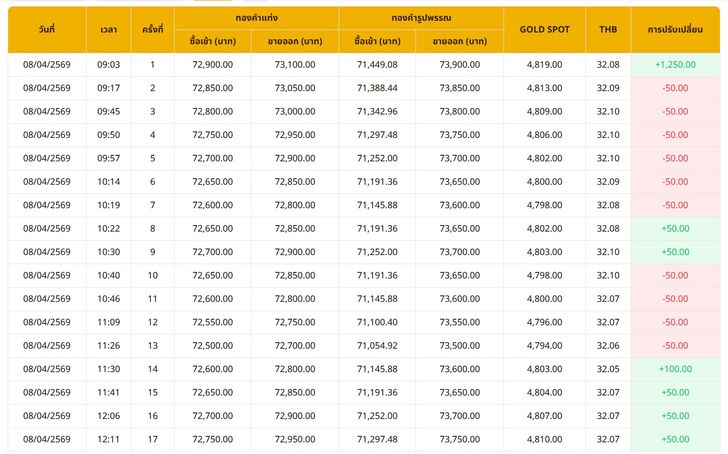
Task: Click the GOLD SPOT column header
Action: [x=545, y=29]
